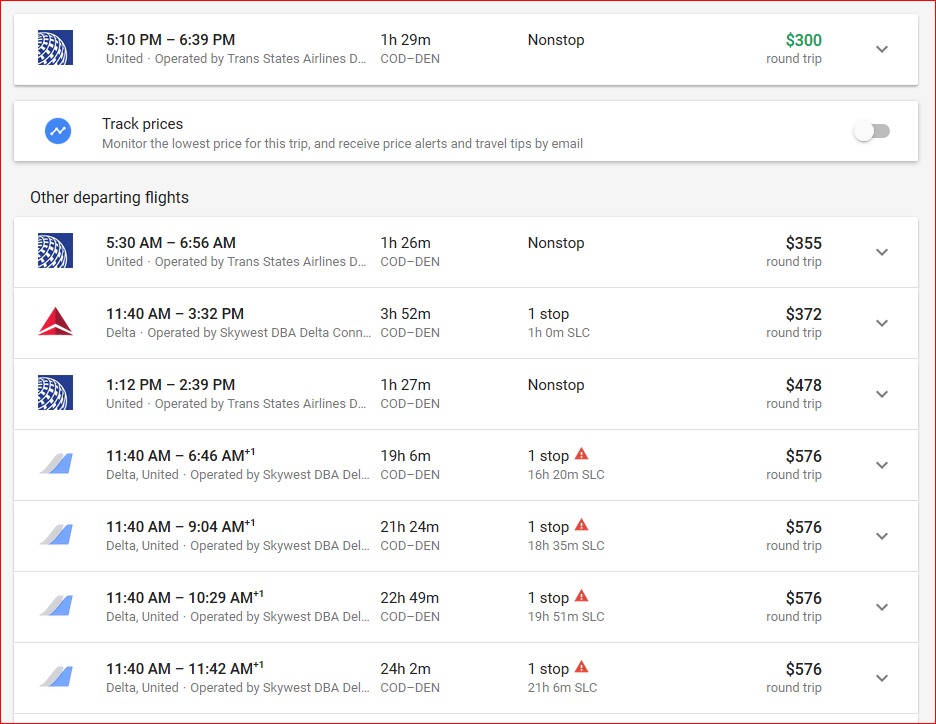Click warning icon on 18h 35m SLC layover
Viewport: 936px width, 724px height.
coord(582,526)
